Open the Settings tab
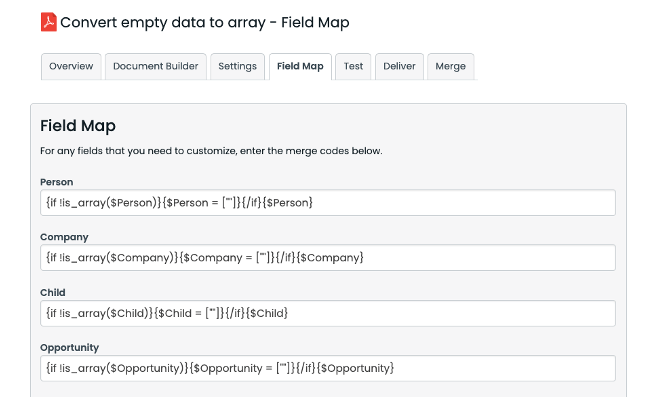 click(x=237, y=67)
